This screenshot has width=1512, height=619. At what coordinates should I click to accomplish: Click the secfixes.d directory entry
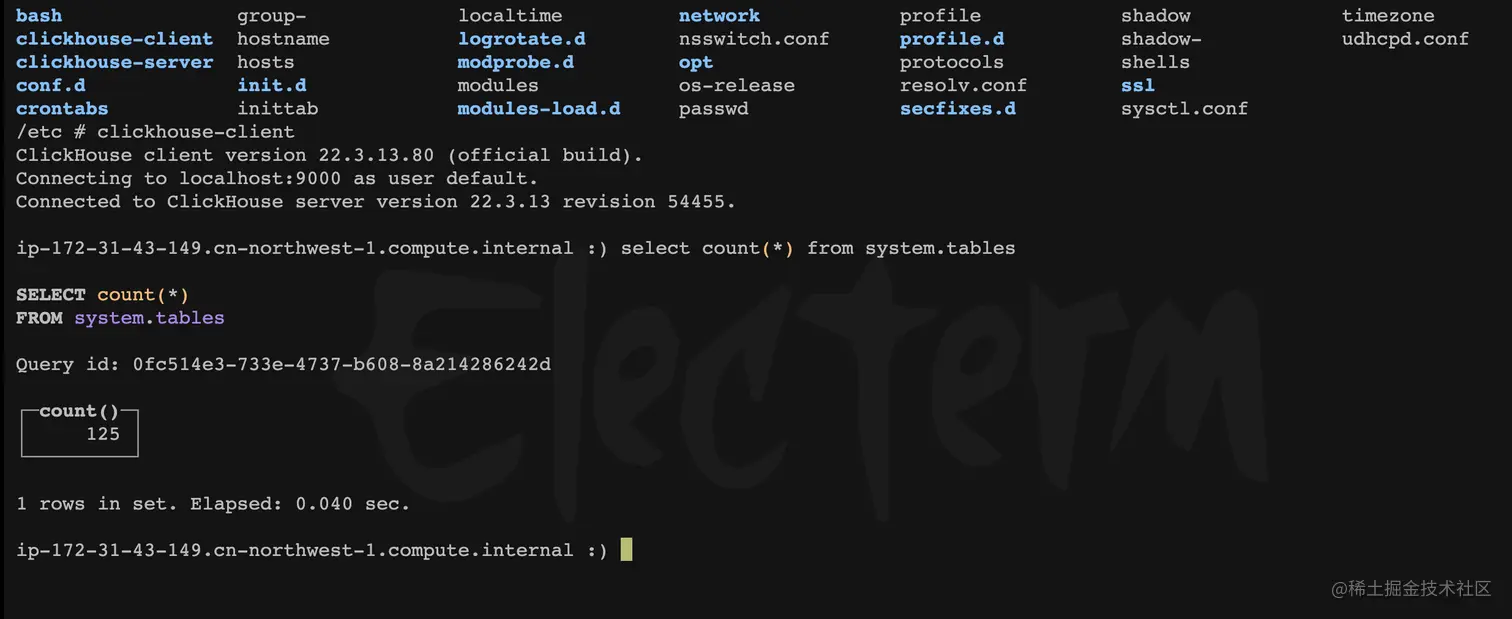click(957, 108)
